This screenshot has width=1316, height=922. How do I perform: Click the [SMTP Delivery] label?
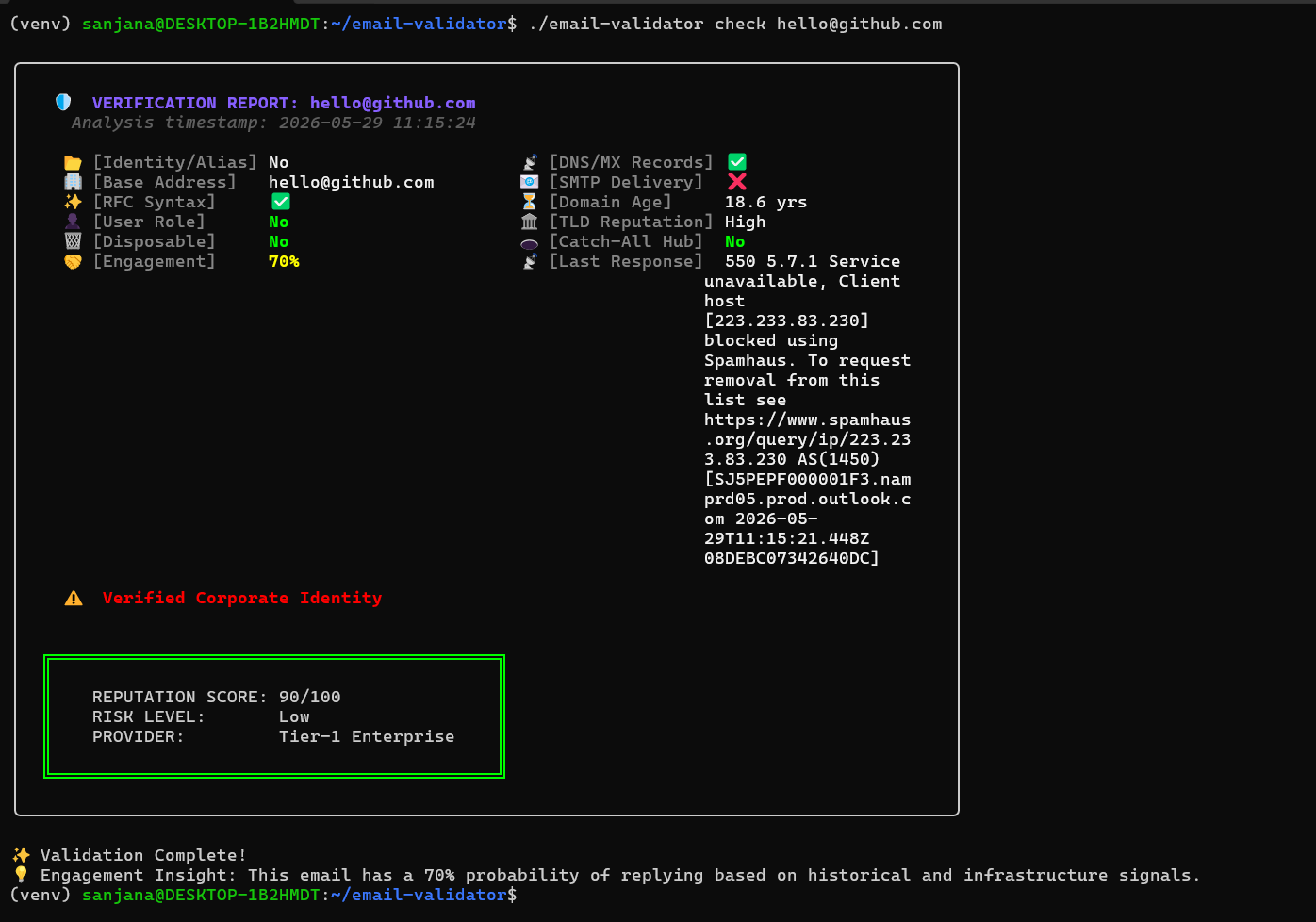point(626,182)
